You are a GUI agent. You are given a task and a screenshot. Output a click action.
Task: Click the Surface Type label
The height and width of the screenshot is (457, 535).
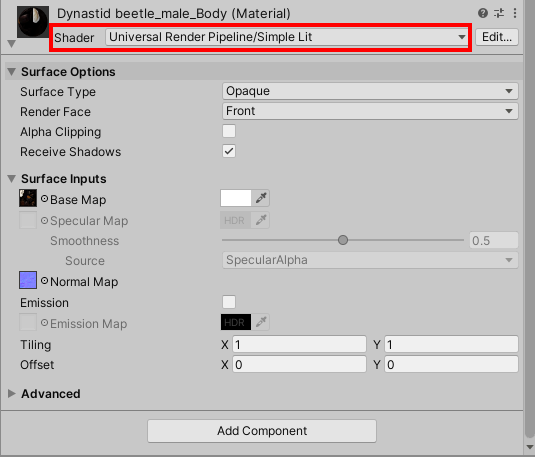(58, 92)
